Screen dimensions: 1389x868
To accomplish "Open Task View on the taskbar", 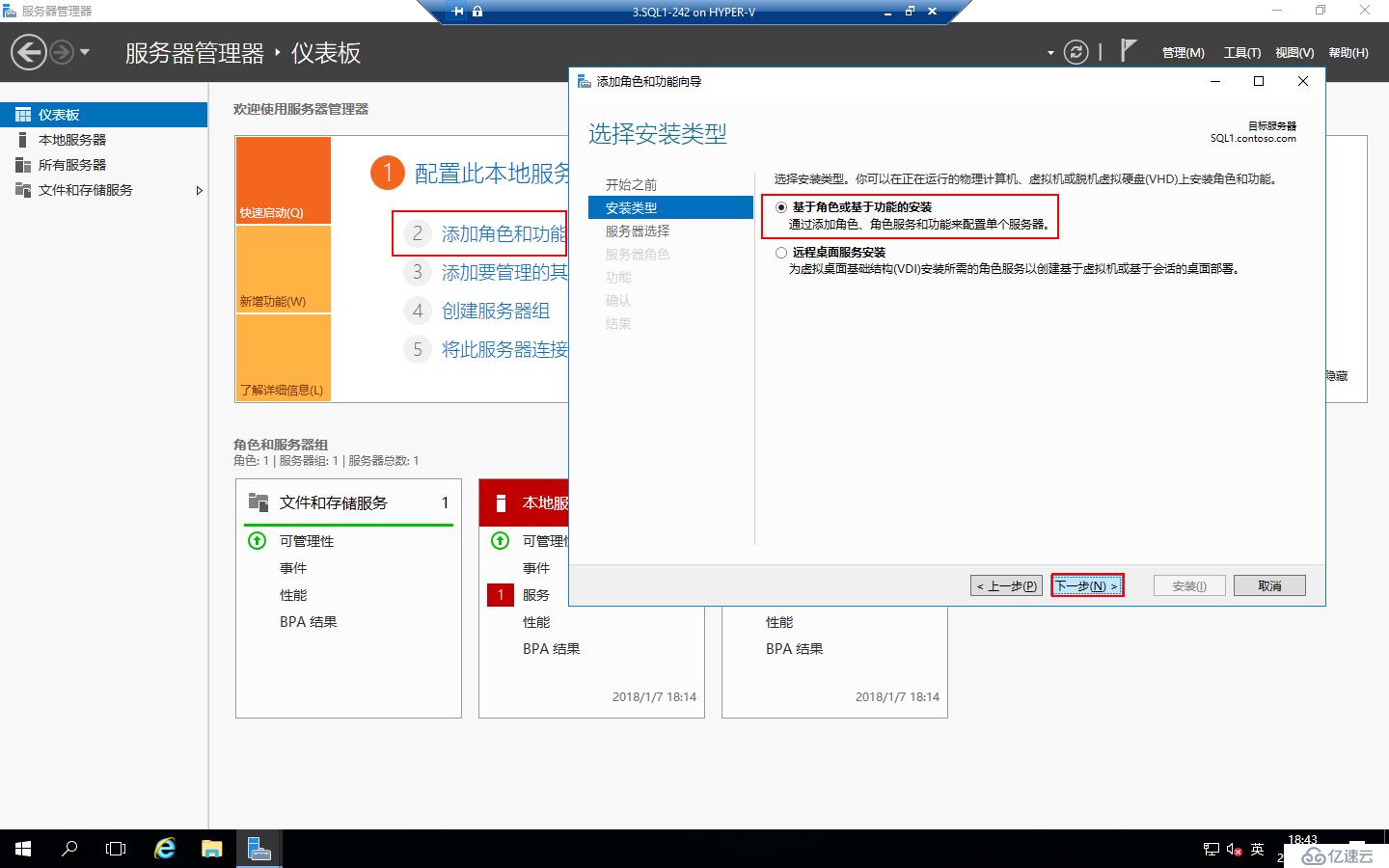I will coord(116,849).
